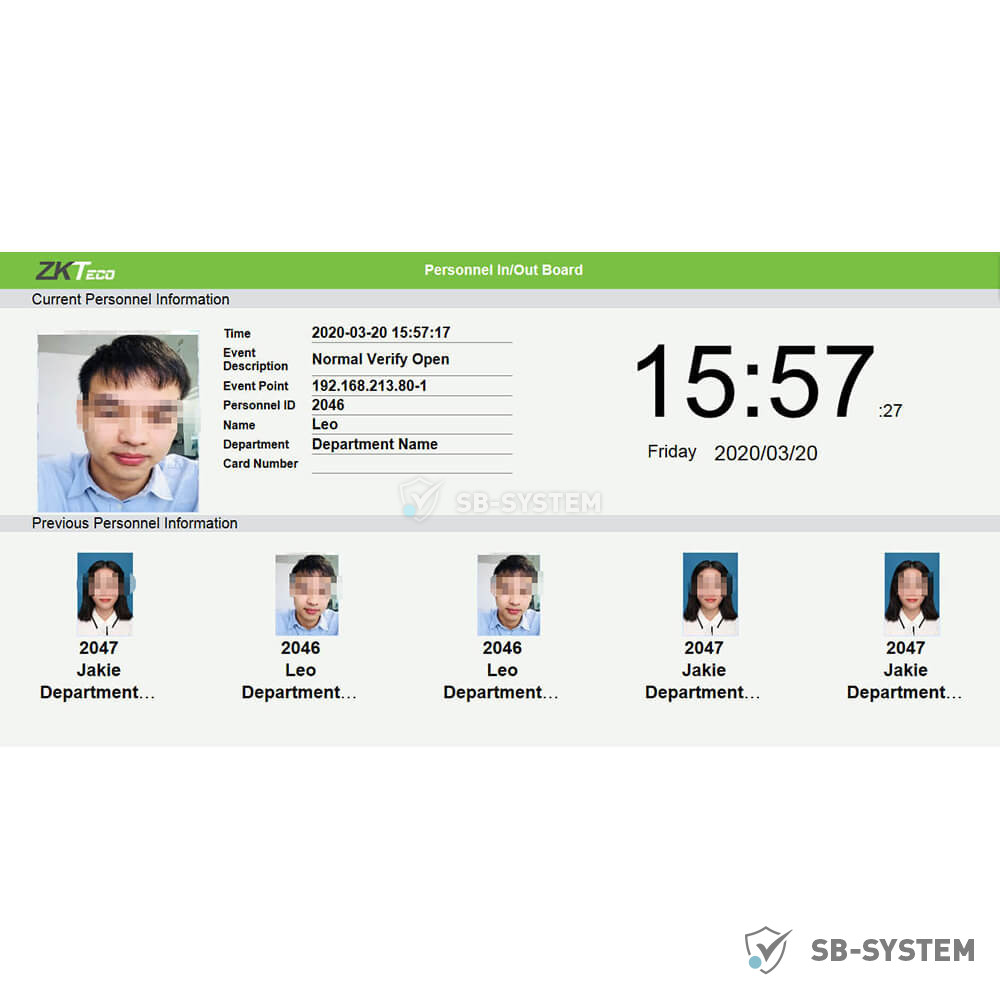Open the fourth previous personnel photo, Jakie
1000x1000 pixels.
(x=710, y=594)
